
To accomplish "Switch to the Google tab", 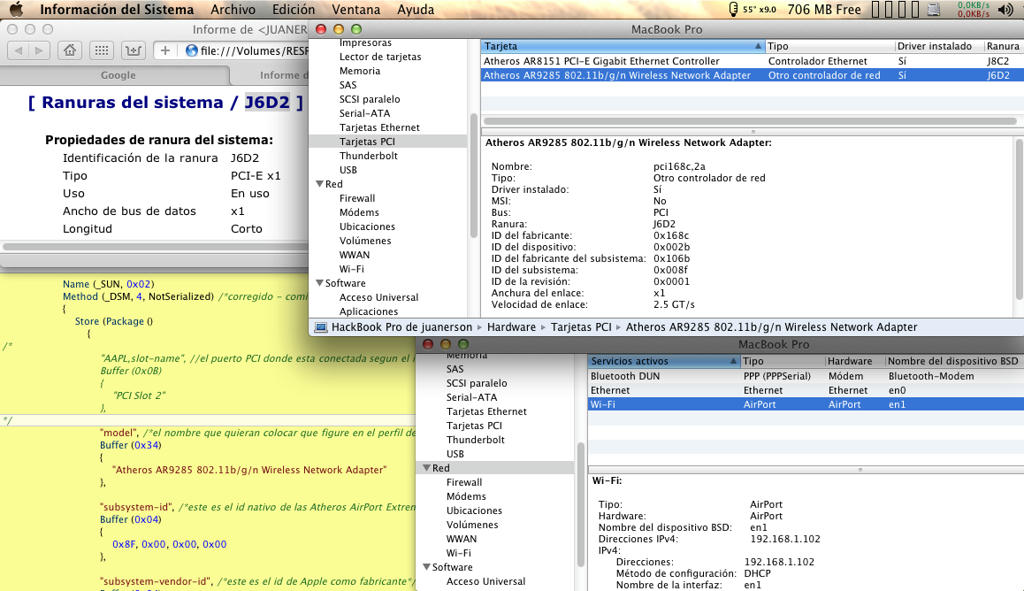I will pos(118,75).
